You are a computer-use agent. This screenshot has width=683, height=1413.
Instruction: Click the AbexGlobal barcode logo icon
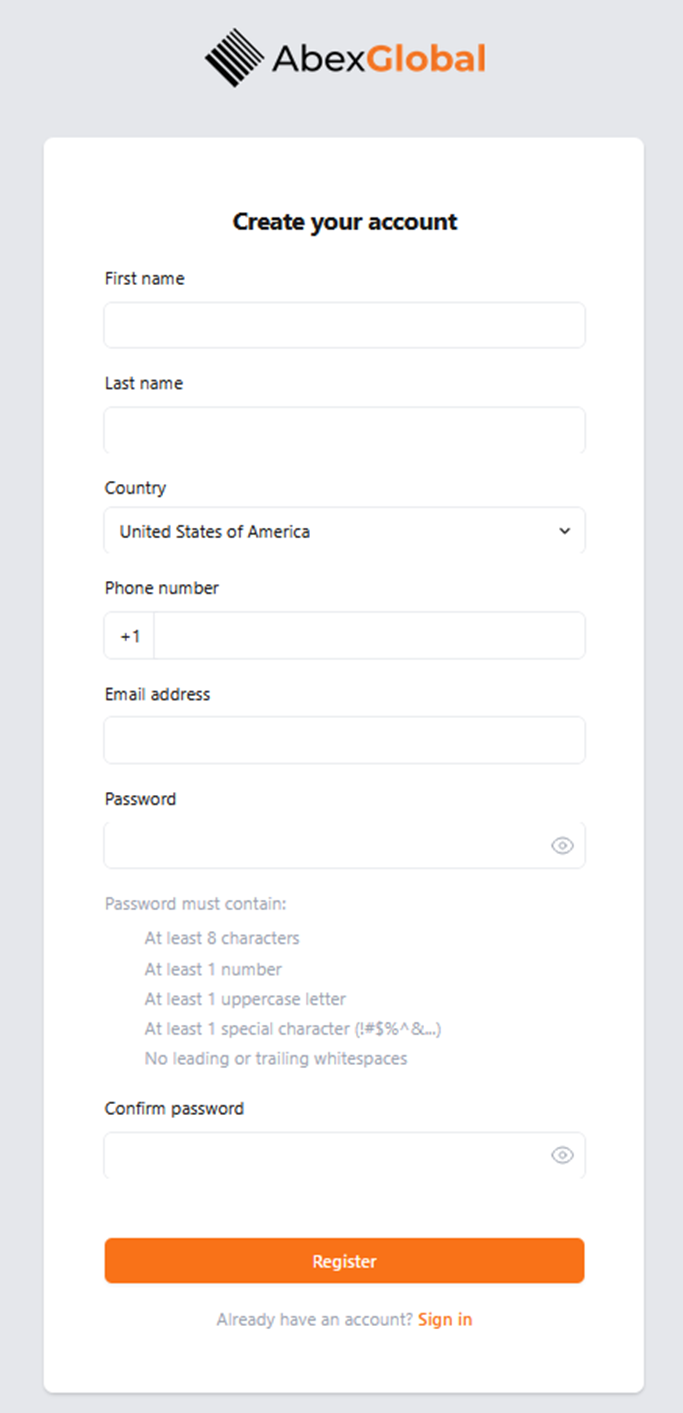pyautogui.click(x=234, y=58)
